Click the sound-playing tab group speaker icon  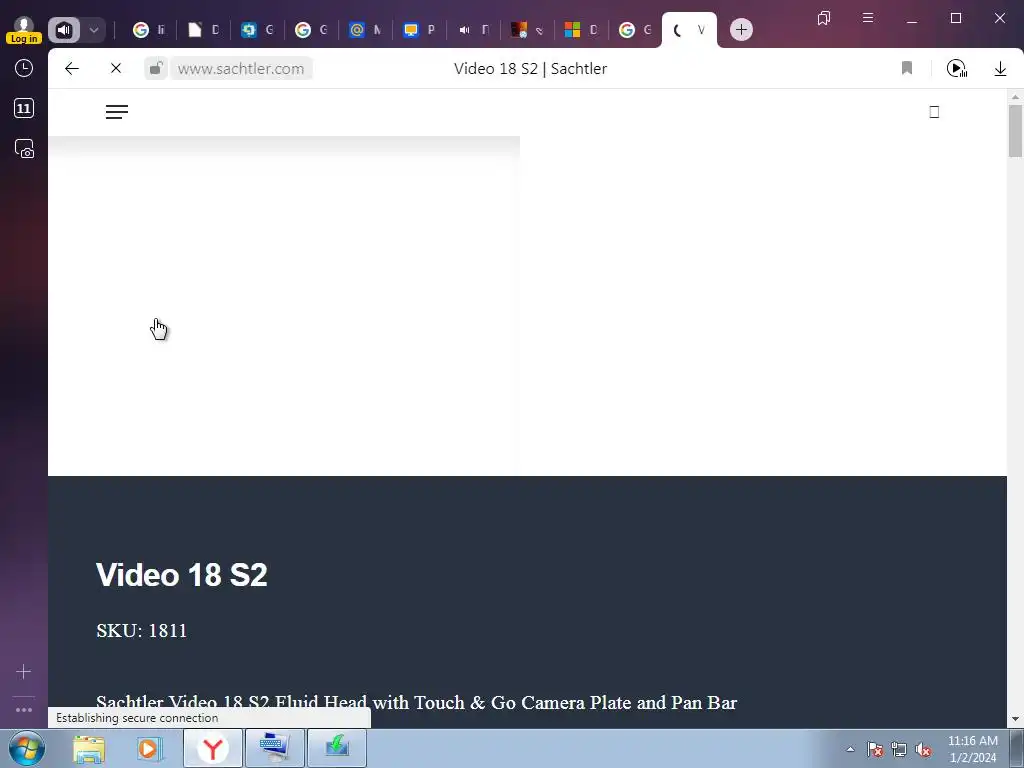click(64, 30)
